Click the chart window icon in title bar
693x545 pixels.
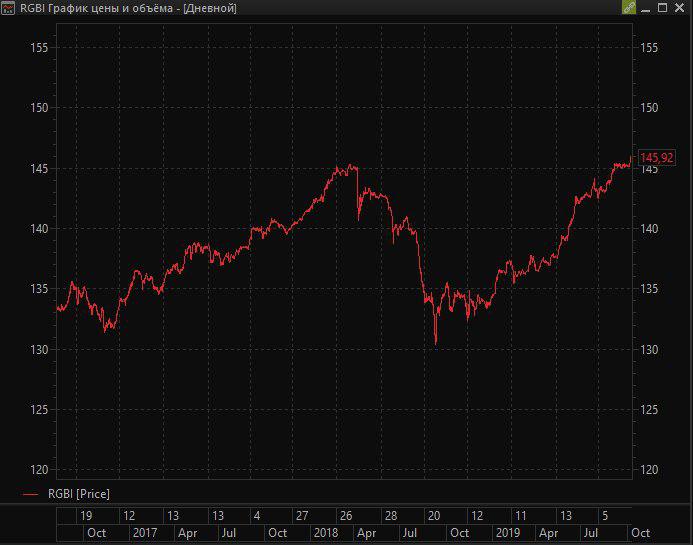[x=9, y=8]
